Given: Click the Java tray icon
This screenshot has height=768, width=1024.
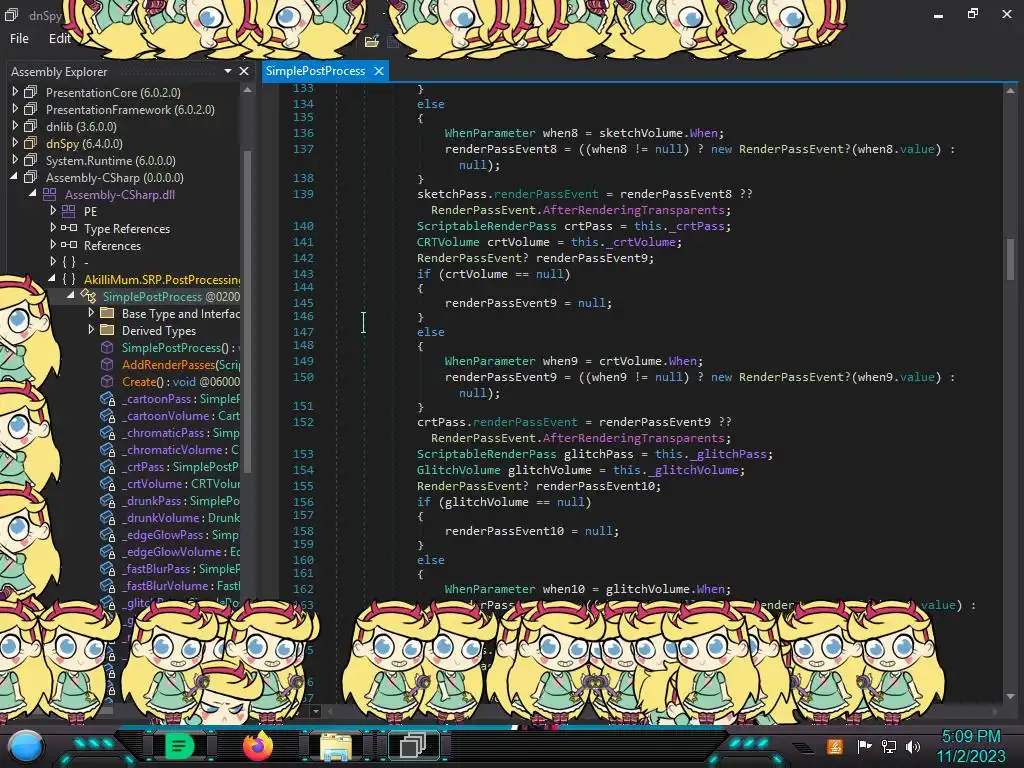Looking at the screenshot, I should [834, 746].
